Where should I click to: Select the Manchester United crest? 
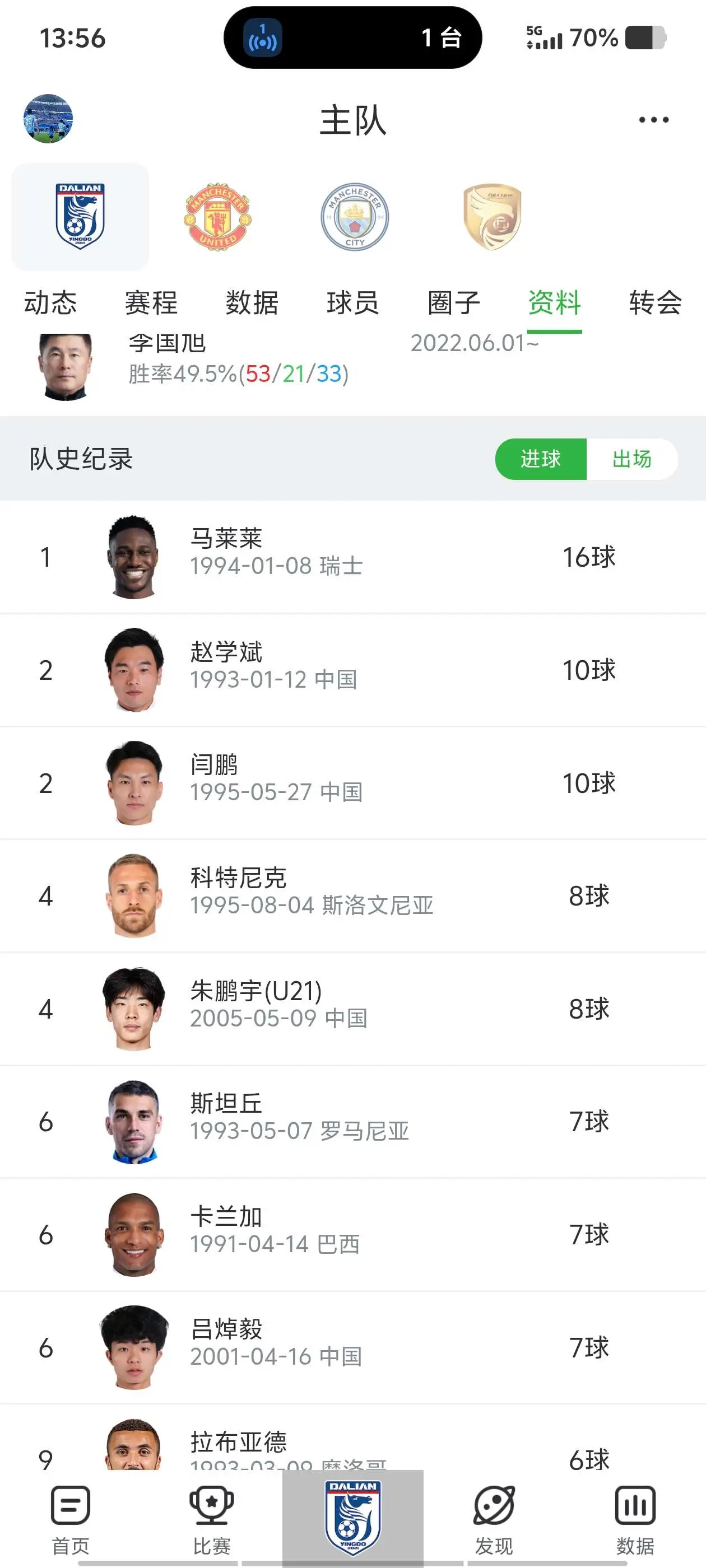(x=217, y=217)
